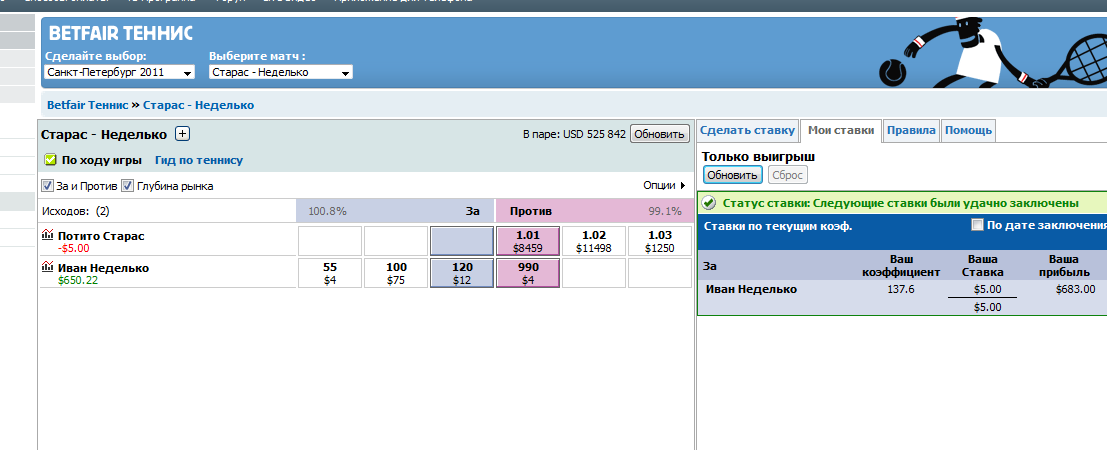Screen dimensions: 1107x450
Task: Click the 99.1% lay overround value
Action: 665,211
